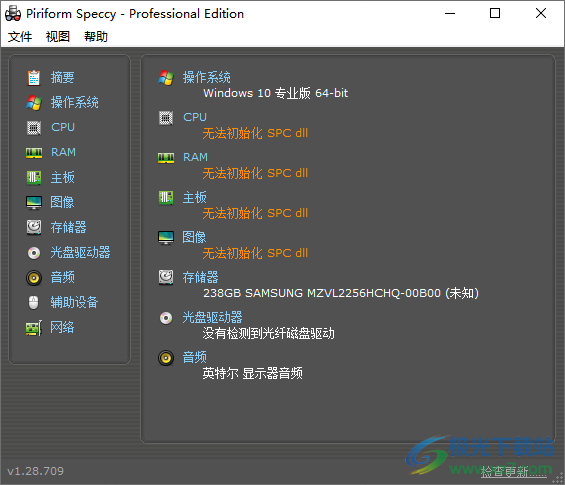Click the 存储器 hard drive icon in sidebar
This screenshot has height=485, width=565.
(x=34, y=227)
